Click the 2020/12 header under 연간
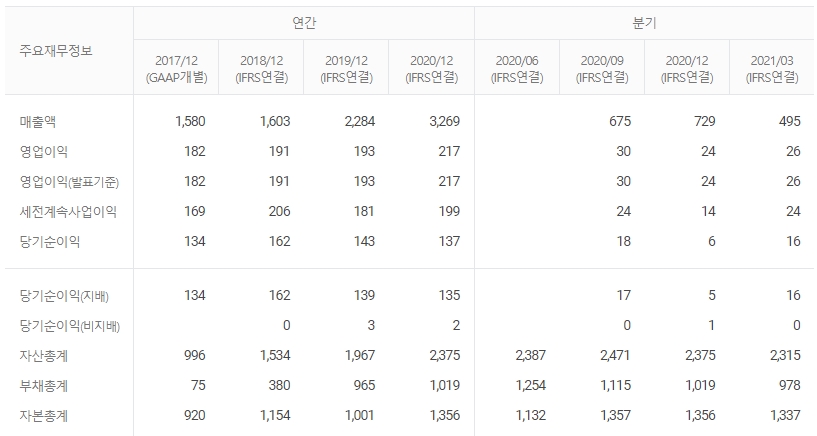The image size is (817, 436). (x=431, y=69)
